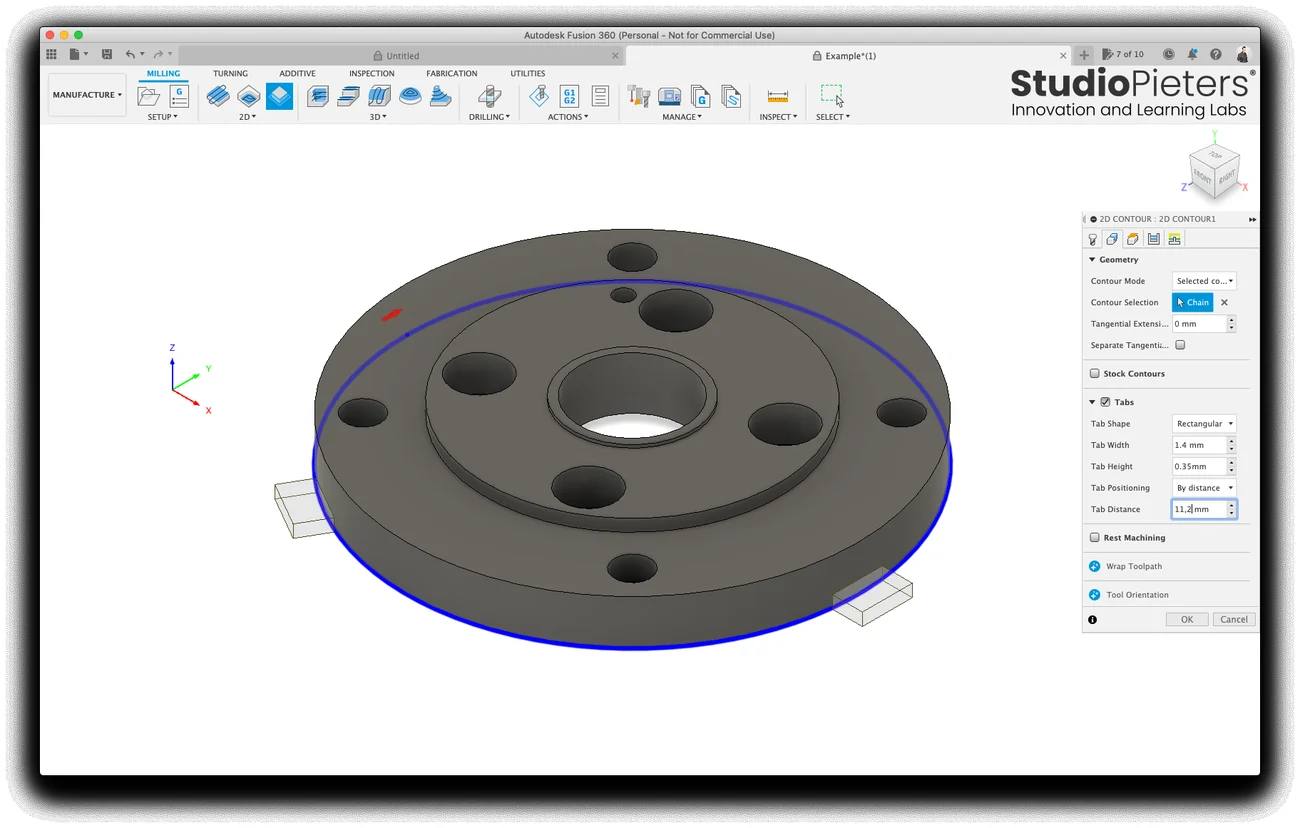Open the MANUFACTURE workspace dropdown
This screenshot has height=828, width=1300.
[x=88, y=95]
